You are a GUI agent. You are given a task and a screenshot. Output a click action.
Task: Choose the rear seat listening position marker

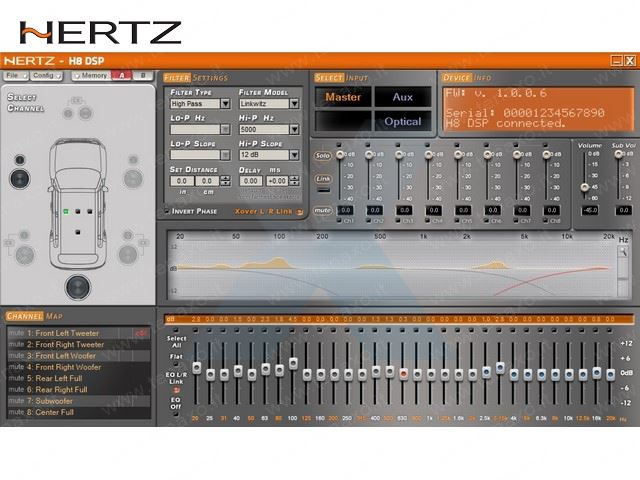(x=78, y=232)
